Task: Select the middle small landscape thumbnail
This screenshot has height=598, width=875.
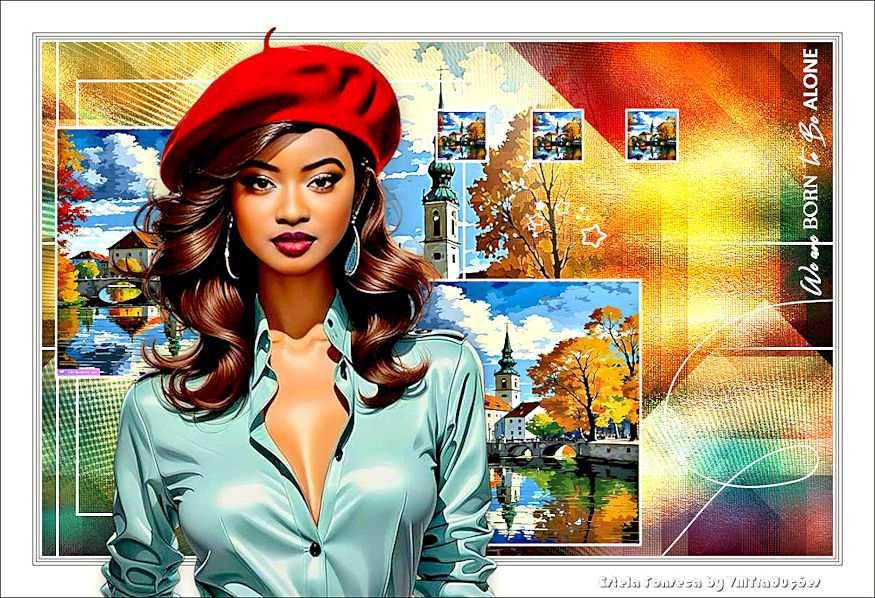Action: coord(557,135)
